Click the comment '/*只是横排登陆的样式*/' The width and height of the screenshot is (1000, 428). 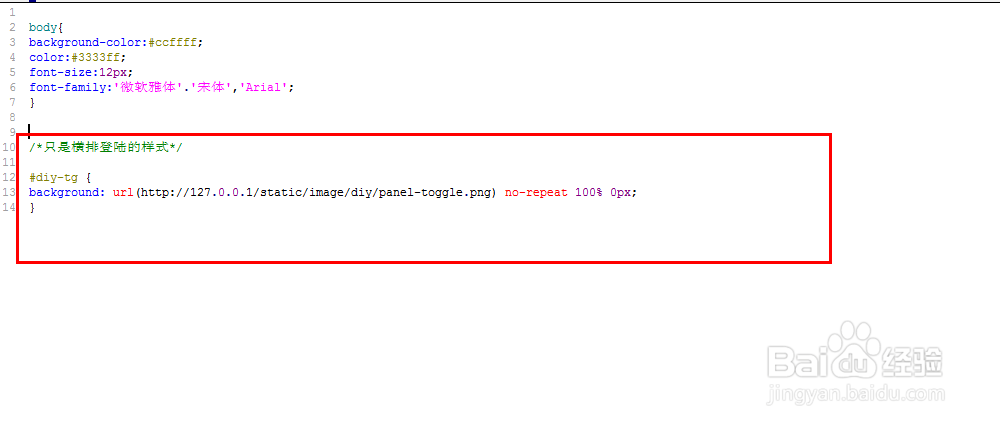click(106, 147)
